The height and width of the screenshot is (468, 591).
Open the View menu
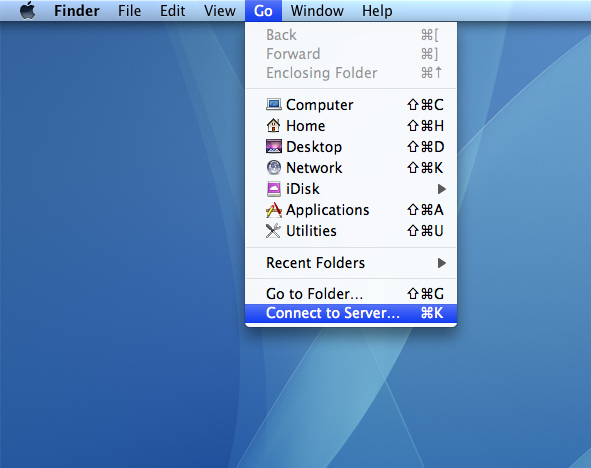pyautogui.click(x=220, y=11)
